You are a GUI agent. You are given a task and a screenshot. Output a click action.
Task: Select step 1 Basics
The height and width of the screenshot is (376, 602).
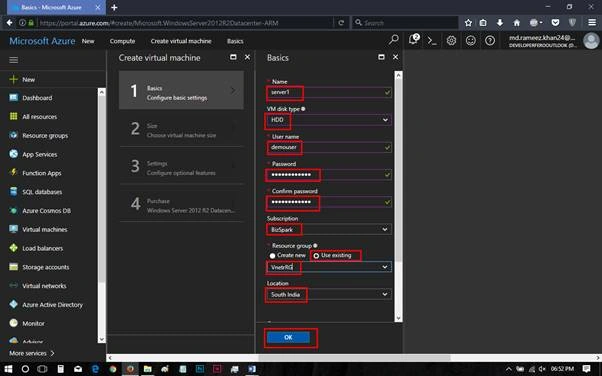pos(181,91)
